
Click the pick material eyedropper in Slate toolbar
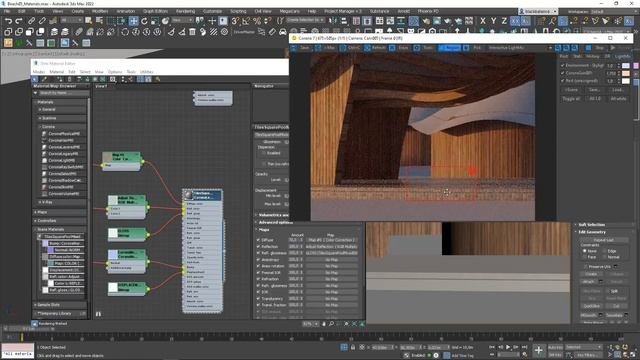44,79
